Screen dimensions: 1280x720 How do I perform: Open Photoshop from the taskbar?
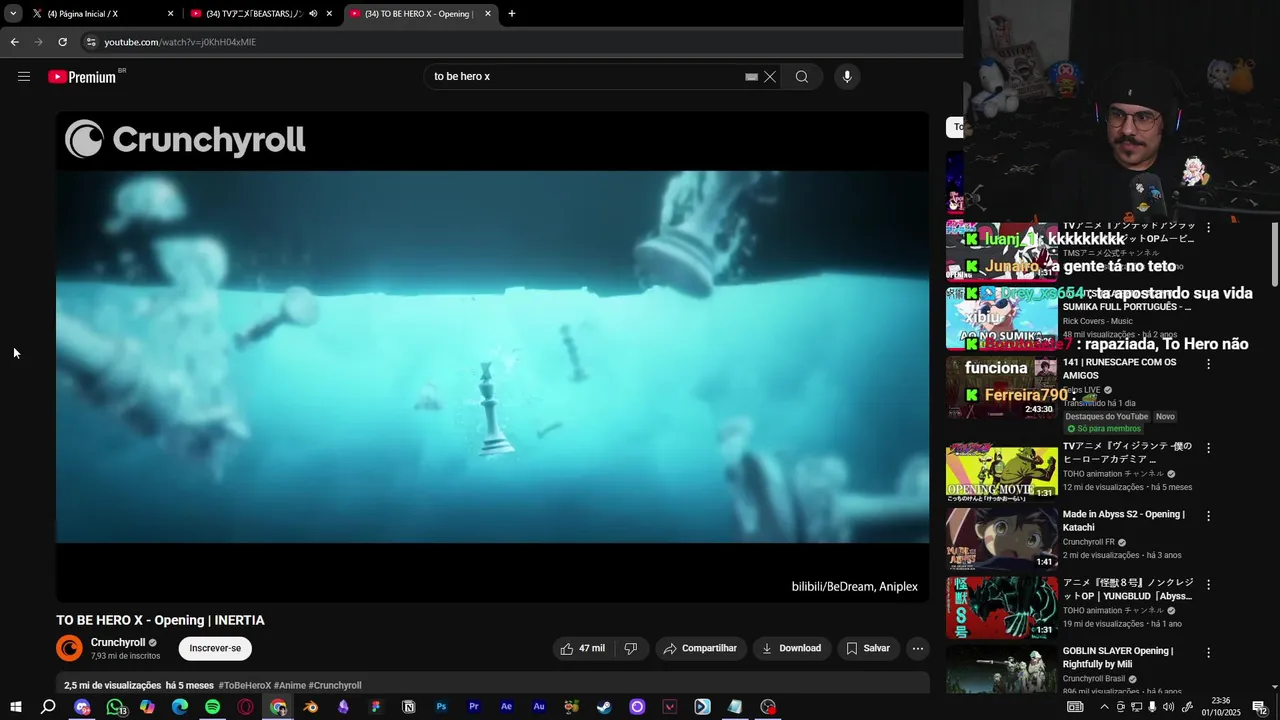[441, 707]
